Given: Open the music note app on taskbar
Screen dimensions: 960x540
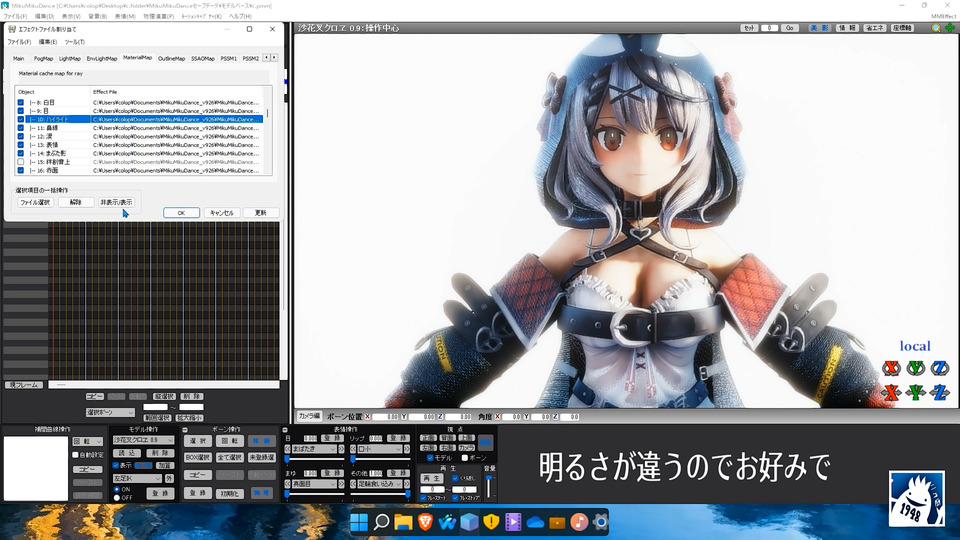Looking at the screenshot, I should 579,522.
